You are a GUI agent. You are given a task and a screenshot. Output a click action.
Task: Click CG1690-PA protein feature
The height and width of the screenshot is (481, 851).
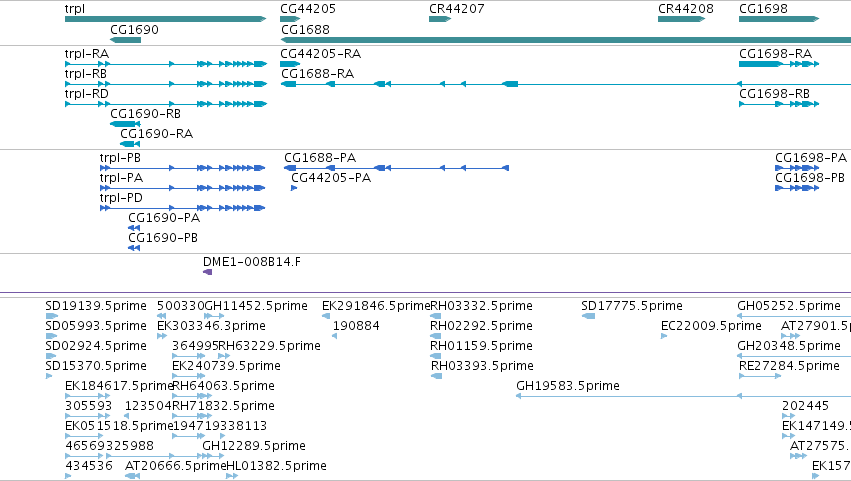134,229
